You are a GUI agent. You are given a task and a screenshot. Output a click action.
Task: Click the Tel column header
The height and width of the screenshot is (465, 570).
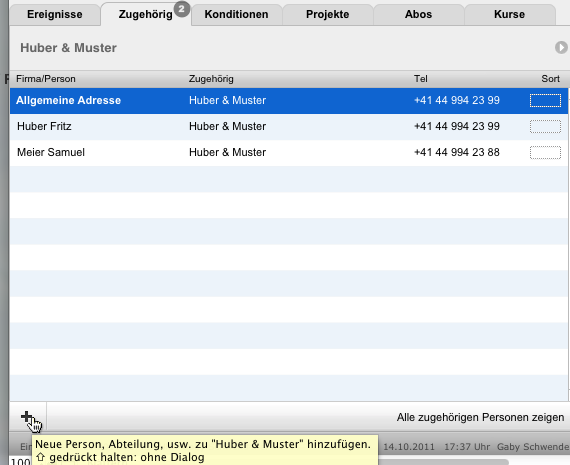[x=421, y=79]
